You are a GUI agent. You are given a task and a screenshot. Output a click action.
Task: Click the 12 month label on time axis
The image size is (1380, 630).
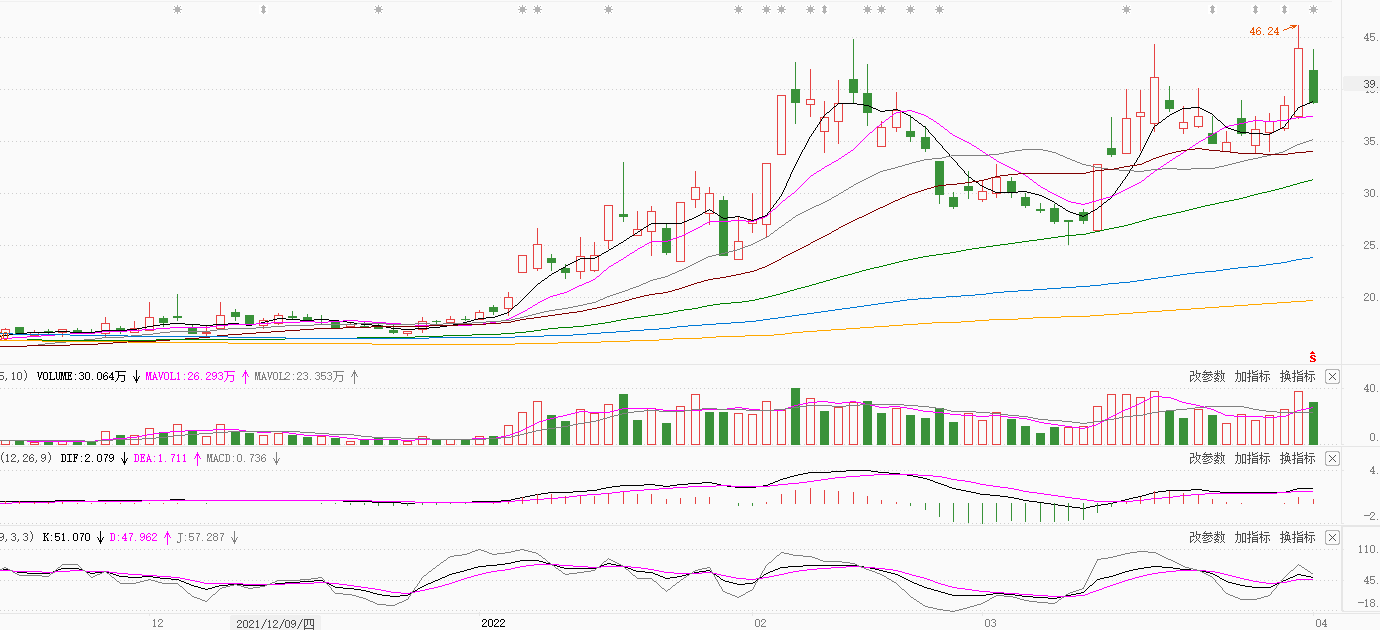tap(157, 623)
